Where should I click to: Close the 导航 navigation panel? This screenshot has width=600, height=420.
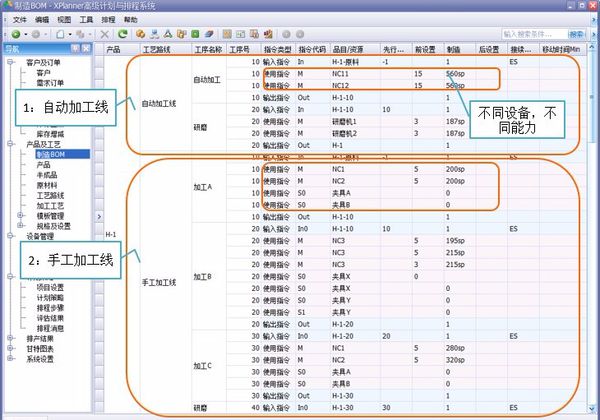86,48
